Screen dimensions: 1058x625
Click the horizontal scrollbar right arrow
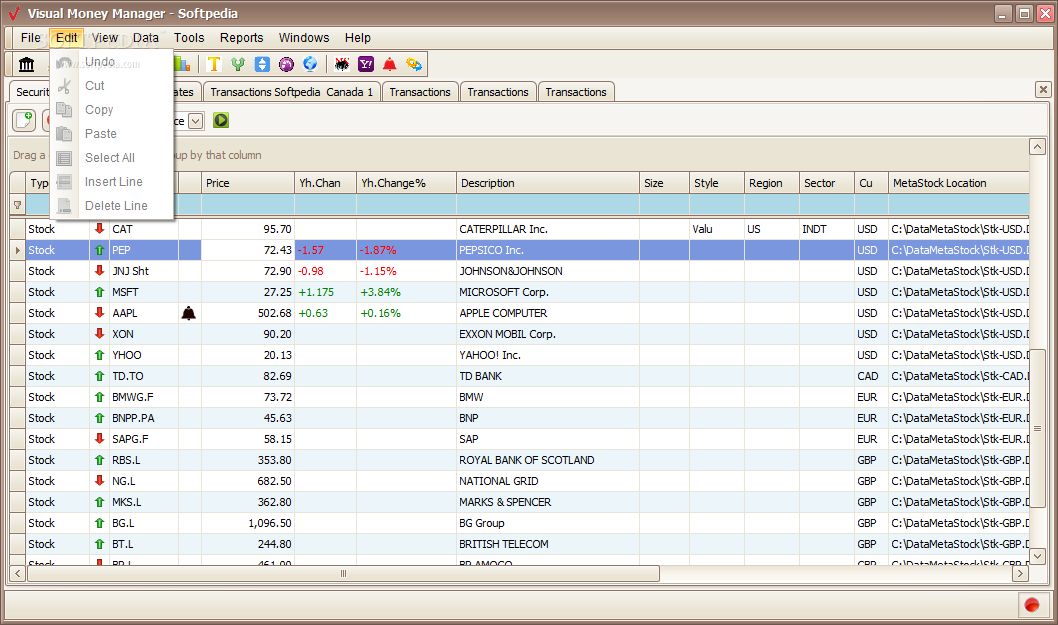click(x=1020, y=573)
